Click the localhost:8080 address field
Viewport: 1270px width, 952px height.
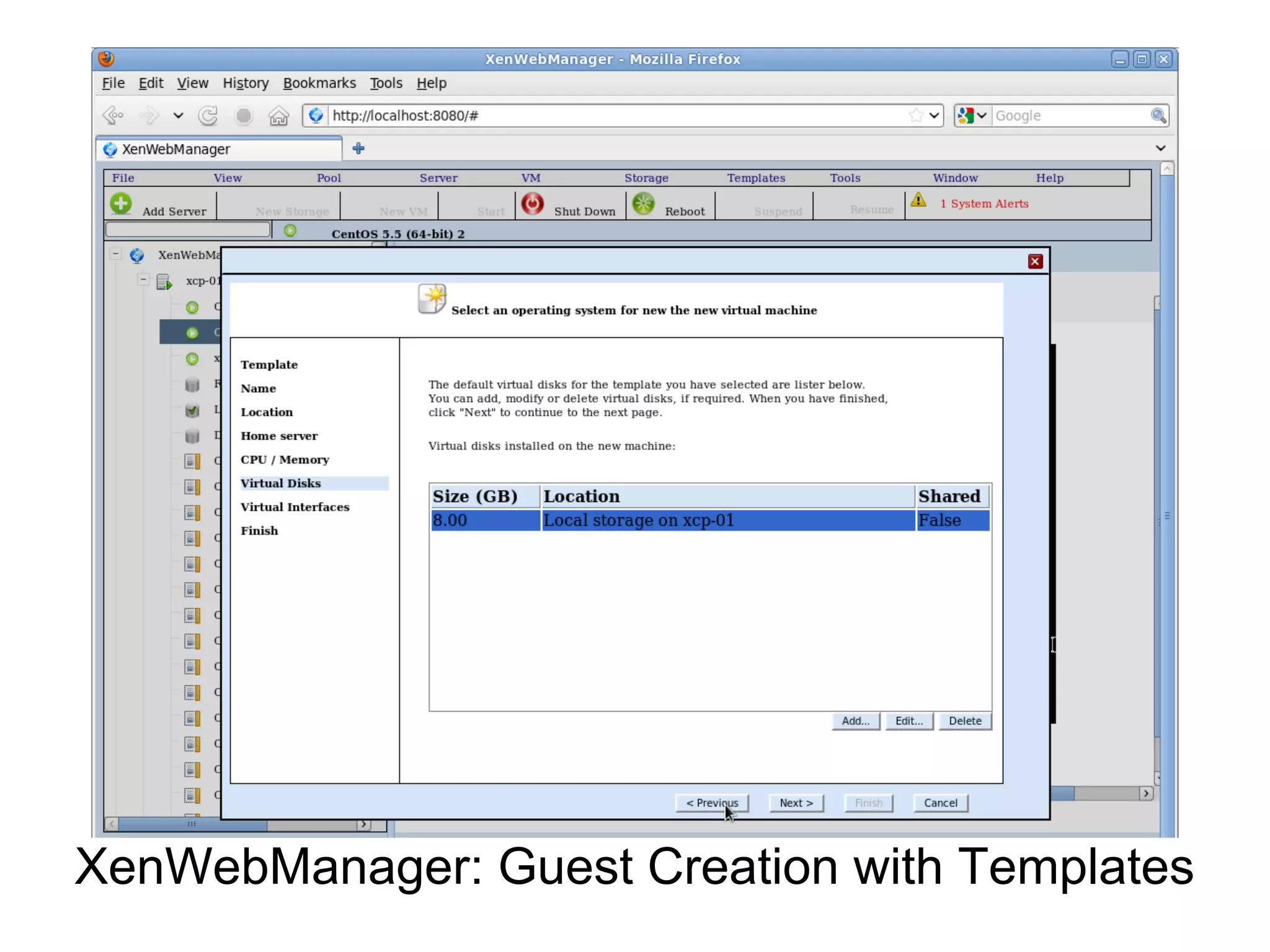(x=617, y=115)
